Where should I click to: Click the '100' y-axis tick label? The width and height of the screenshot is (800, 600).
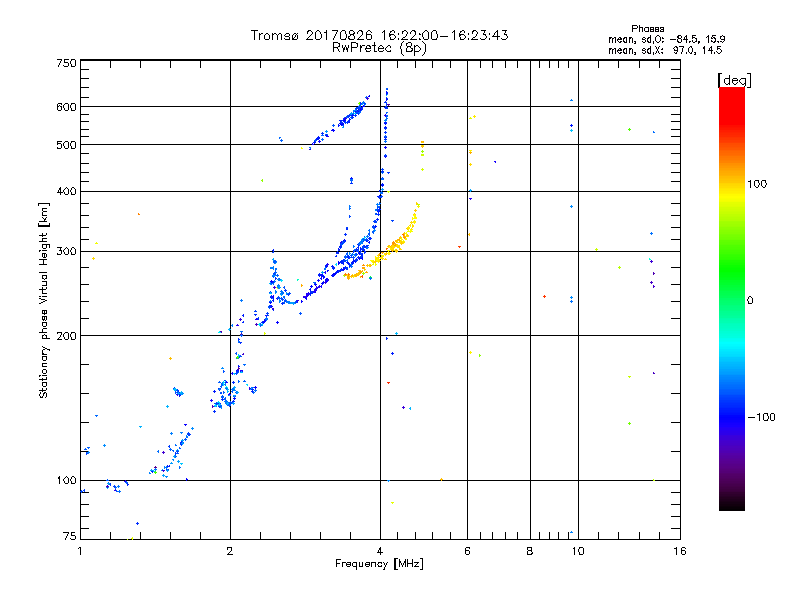(66, 480)
